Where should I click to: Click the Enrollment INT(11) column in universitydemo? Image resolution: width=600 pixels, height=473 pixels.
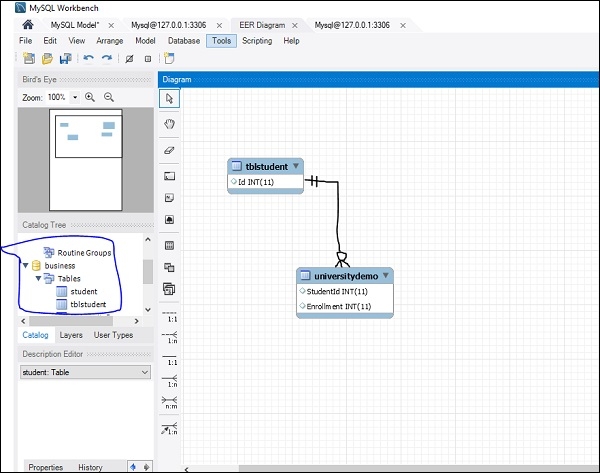tap(339, 306)
